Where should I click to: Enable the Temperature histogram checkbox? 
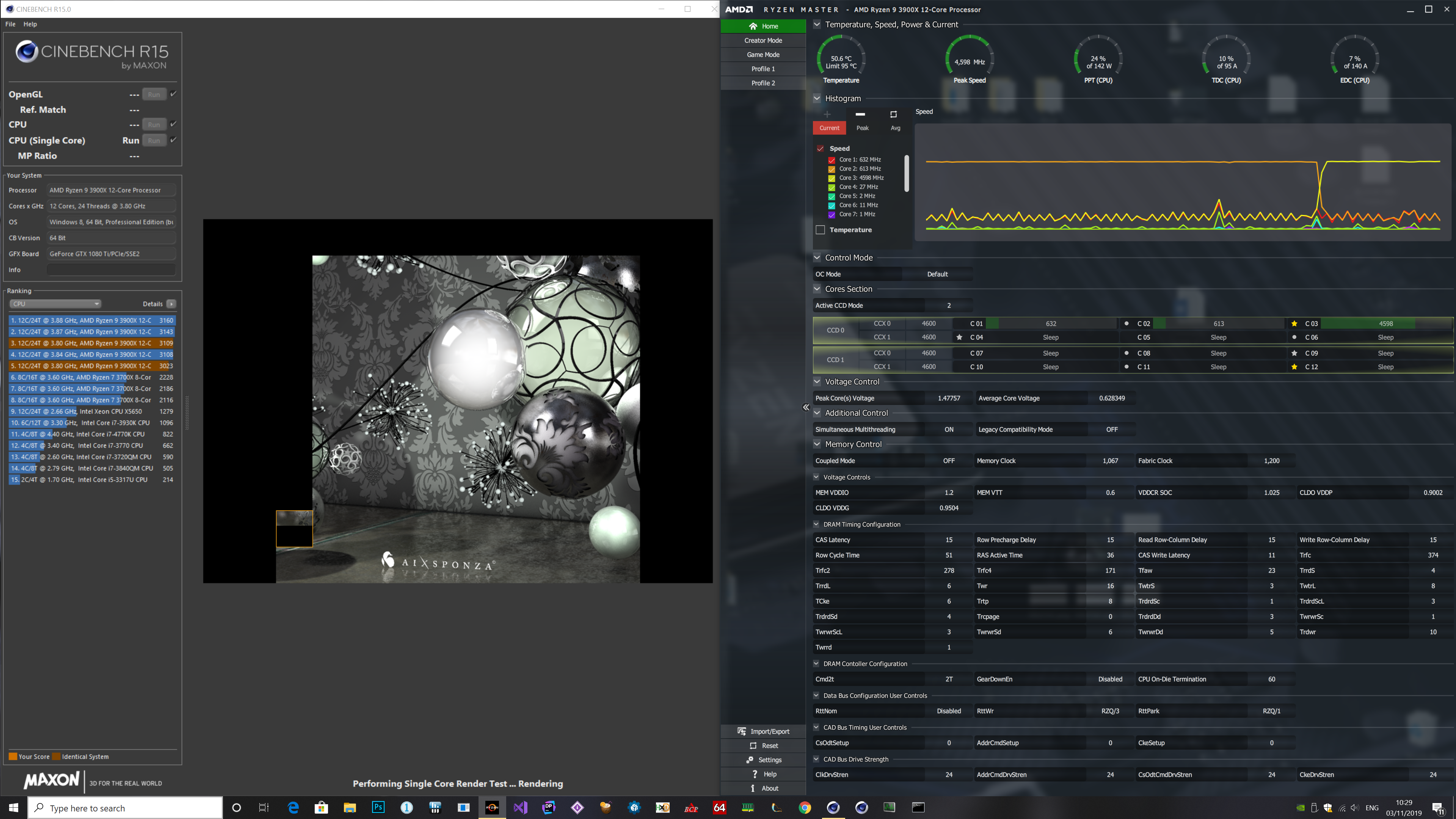(x=820, y=229)
